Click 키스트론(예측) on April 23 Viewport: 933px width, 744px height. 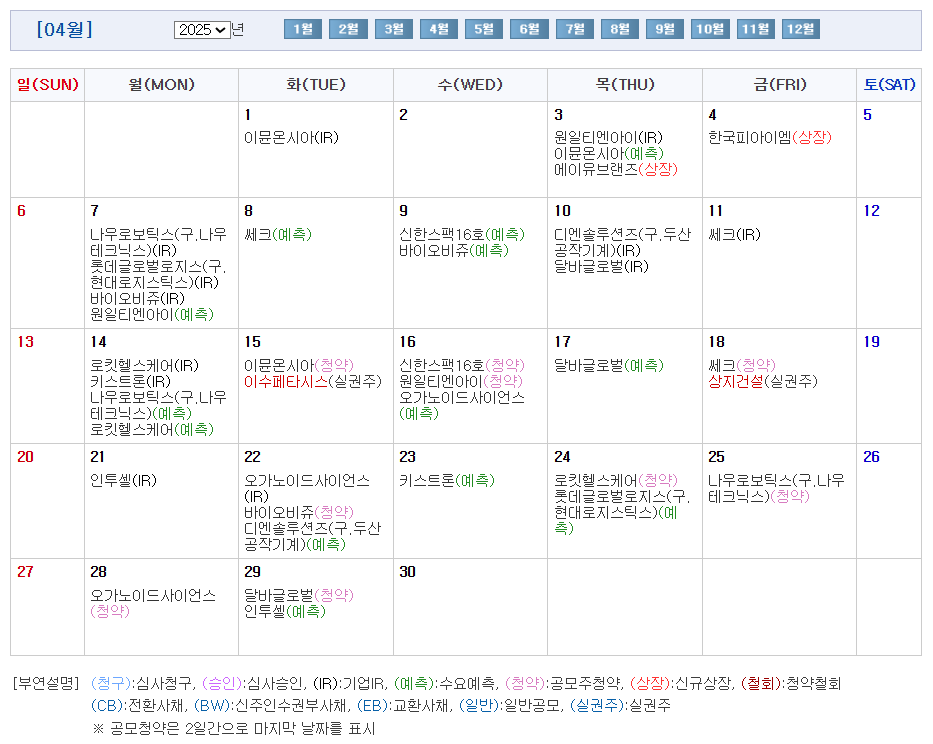(447, 480)
